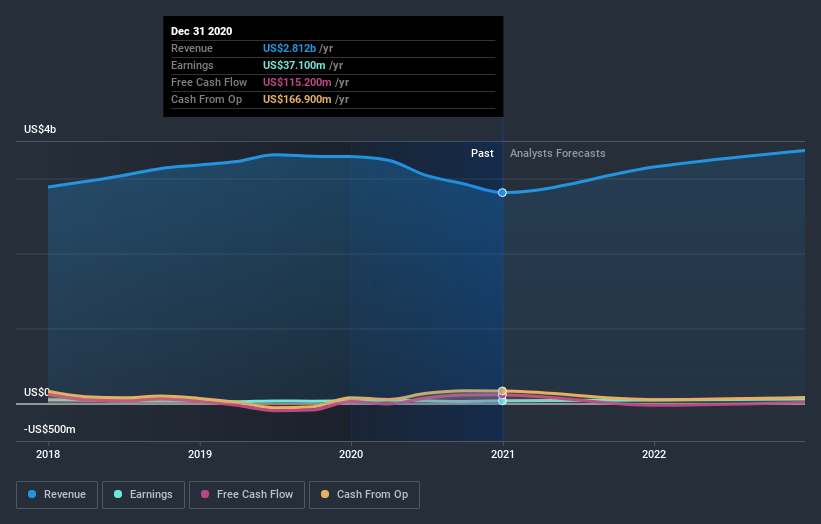Click the 2020 x-axis label
Image resolution: width=821 pixels, height=524 pixels.
(x=351, y=454)
